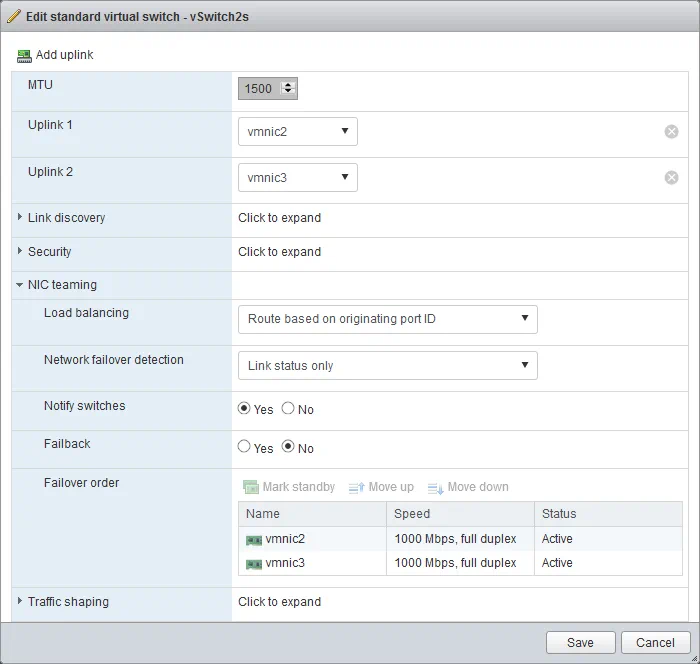Click the Save button

(580, 643)
